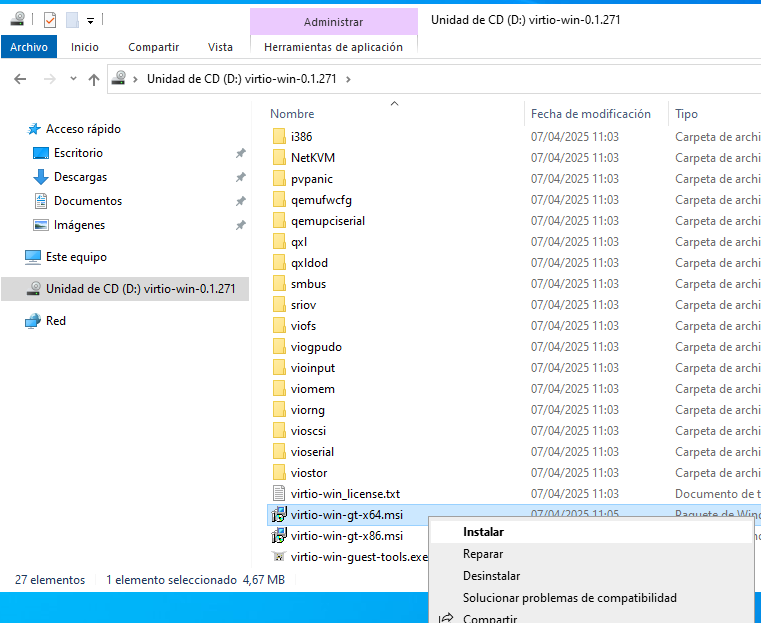Click the forward navigation arrow

tap(50, 79)
